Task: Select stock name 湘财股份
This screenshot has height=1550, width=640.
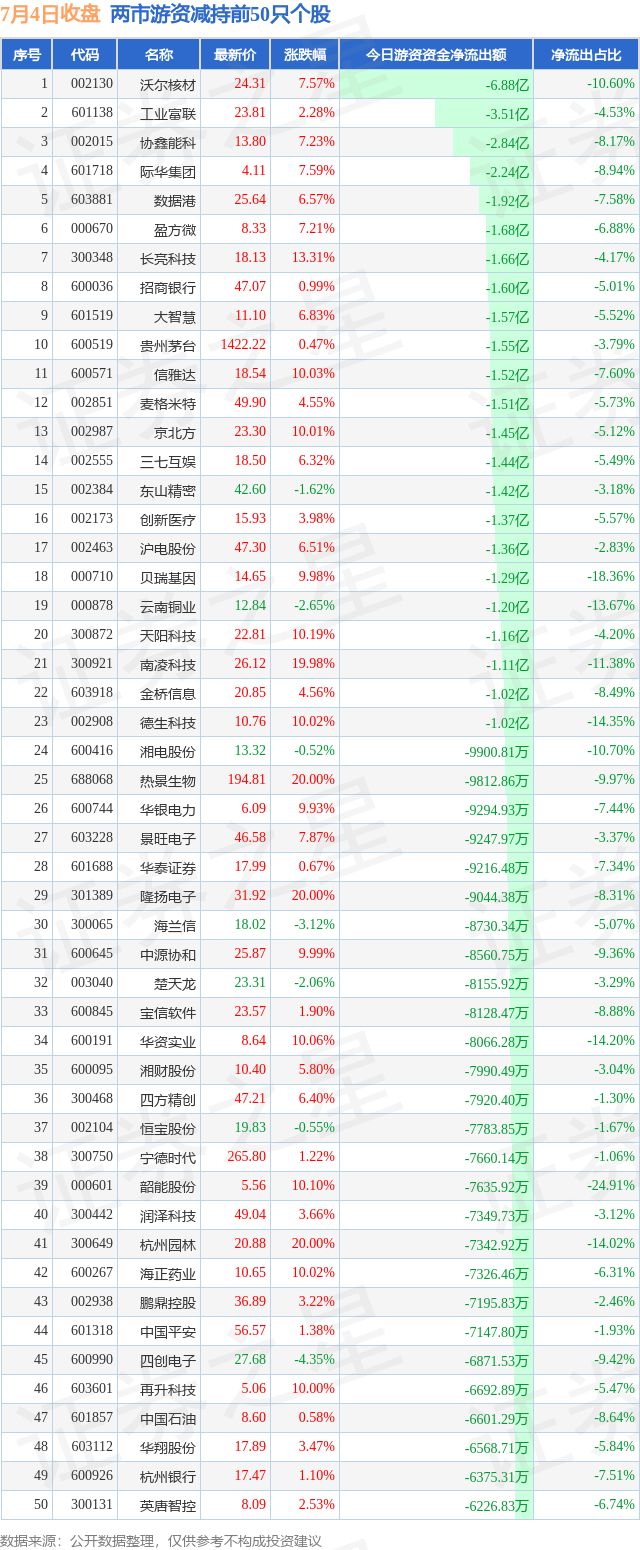Action: click(x=168, y=1070)
